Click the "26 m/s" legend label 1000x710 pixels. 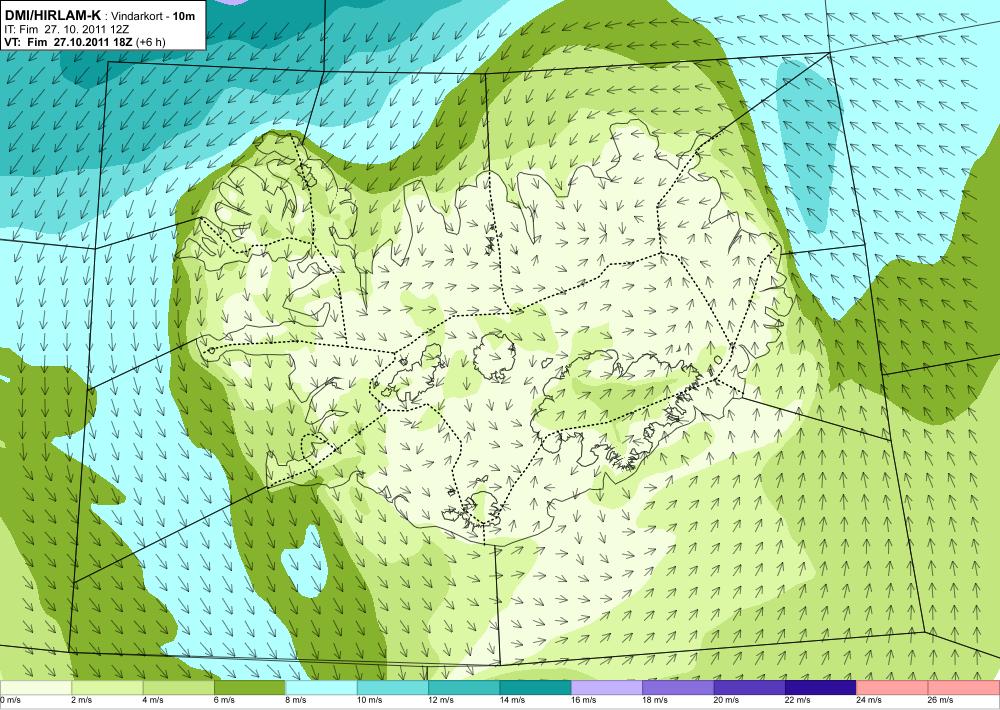pyautogui.click(x=941, y=700)
